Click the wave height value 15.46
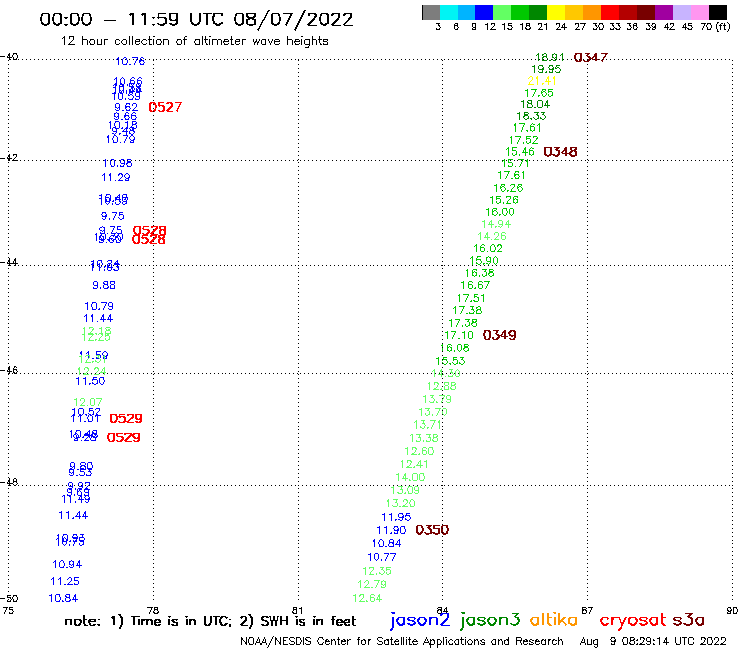This screenshot has width=740, height=650. tap(520, 152)
